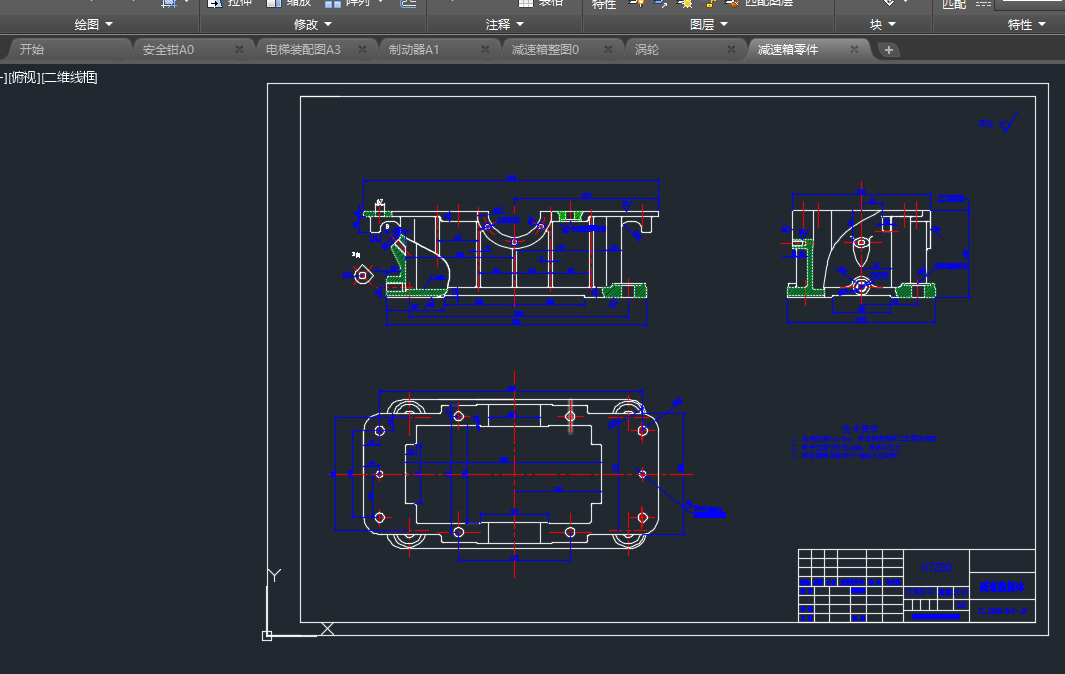
Task: Switch to the 安全钳A0 drawing tab
Action: (168, 49)
